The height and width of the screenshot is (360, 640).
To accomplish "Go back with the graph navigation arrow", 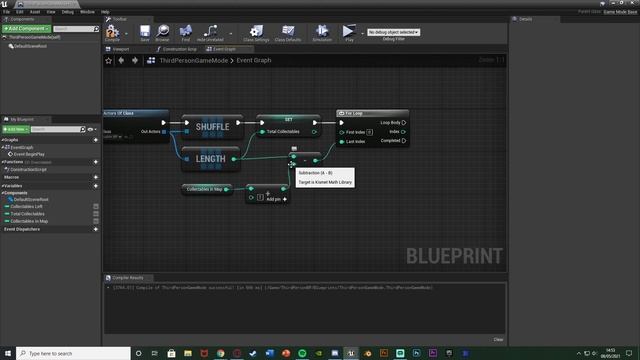I will (x=121, y=60).
